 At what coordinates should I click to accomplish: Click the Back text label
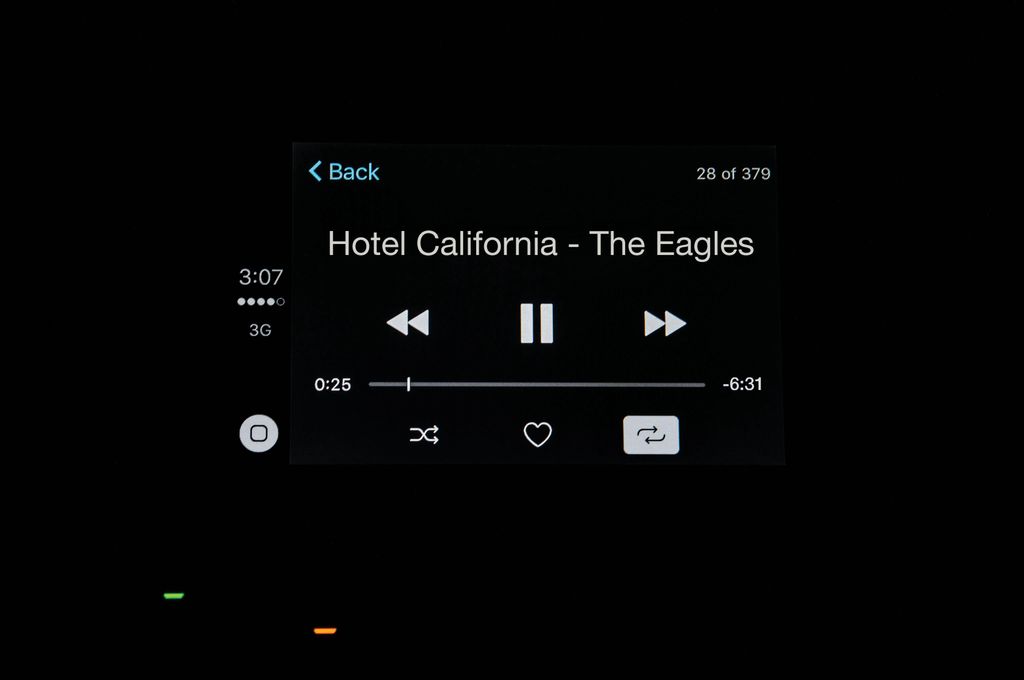point(353,172)
